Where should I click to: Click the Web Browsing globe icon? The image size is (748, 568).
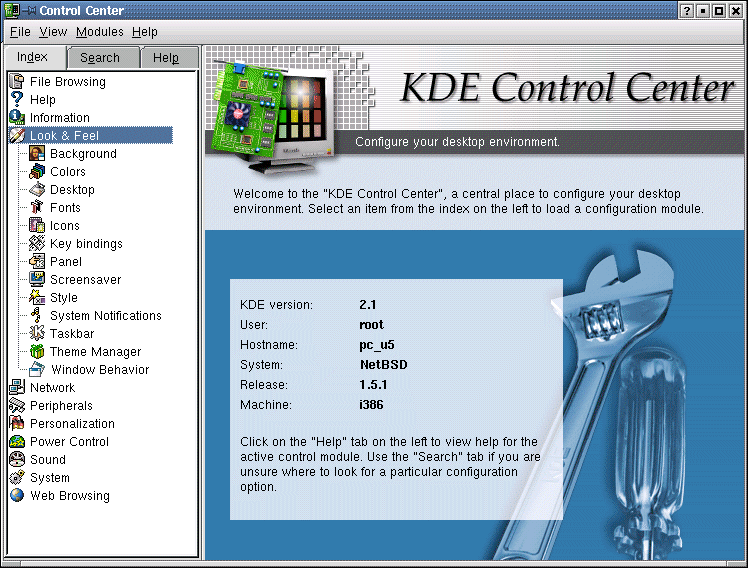point(17,495)
